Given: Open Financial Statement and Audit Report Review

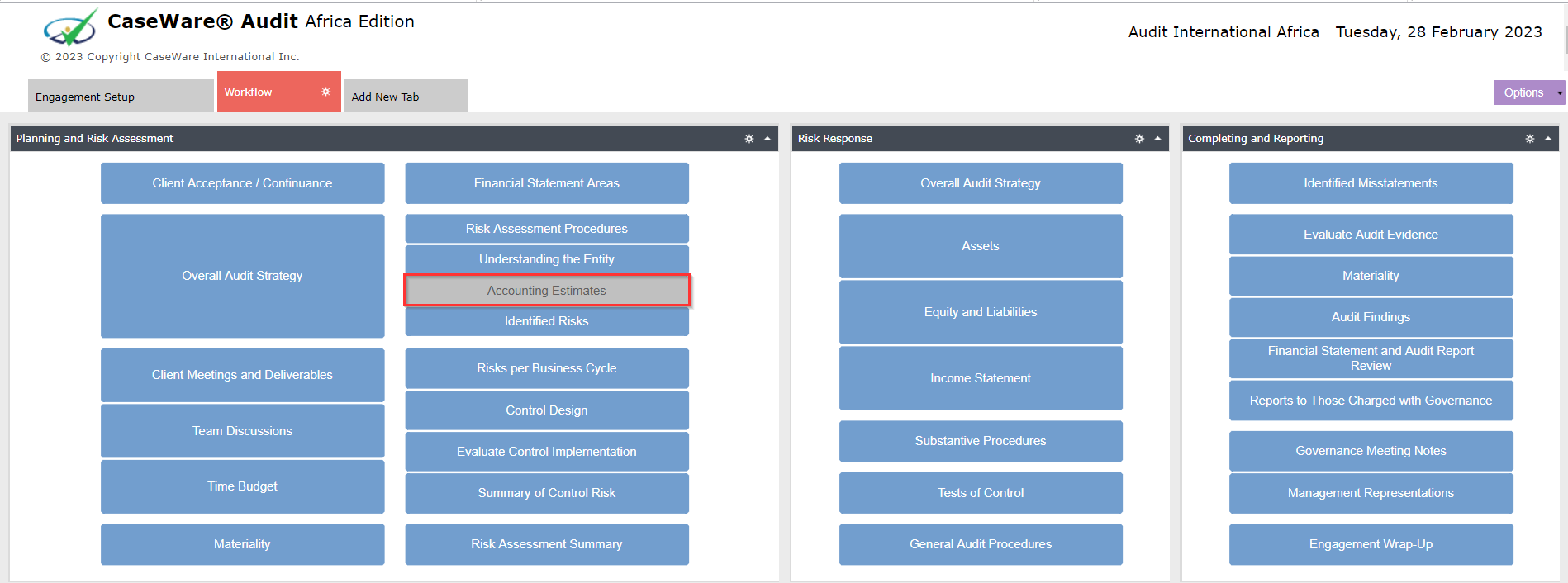Looking at the screenshot, I should coord(1371,358).
